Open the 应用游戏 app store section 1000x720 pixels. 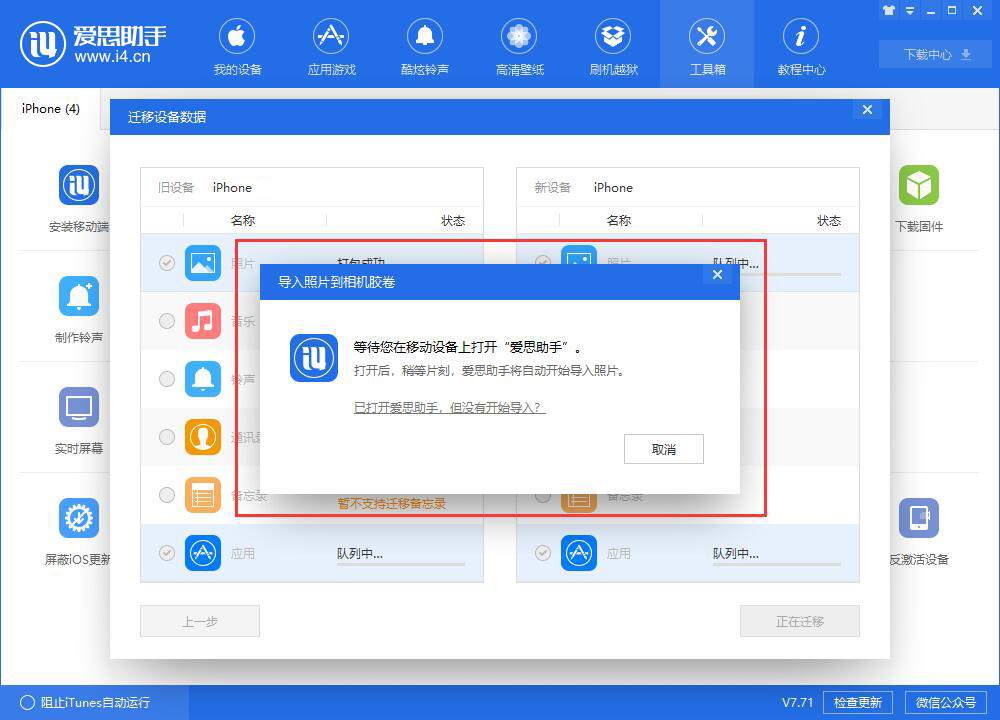click(x=331, y=45)
